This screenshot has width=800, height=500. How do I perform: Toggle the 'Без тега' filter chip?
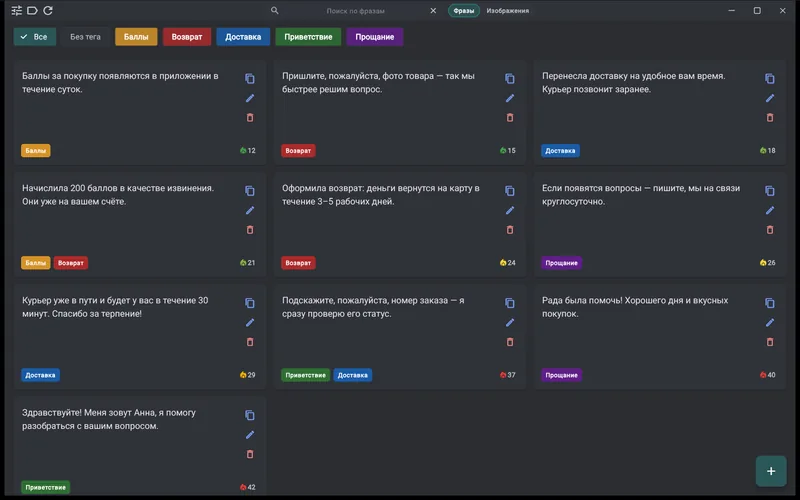point(85,37)
